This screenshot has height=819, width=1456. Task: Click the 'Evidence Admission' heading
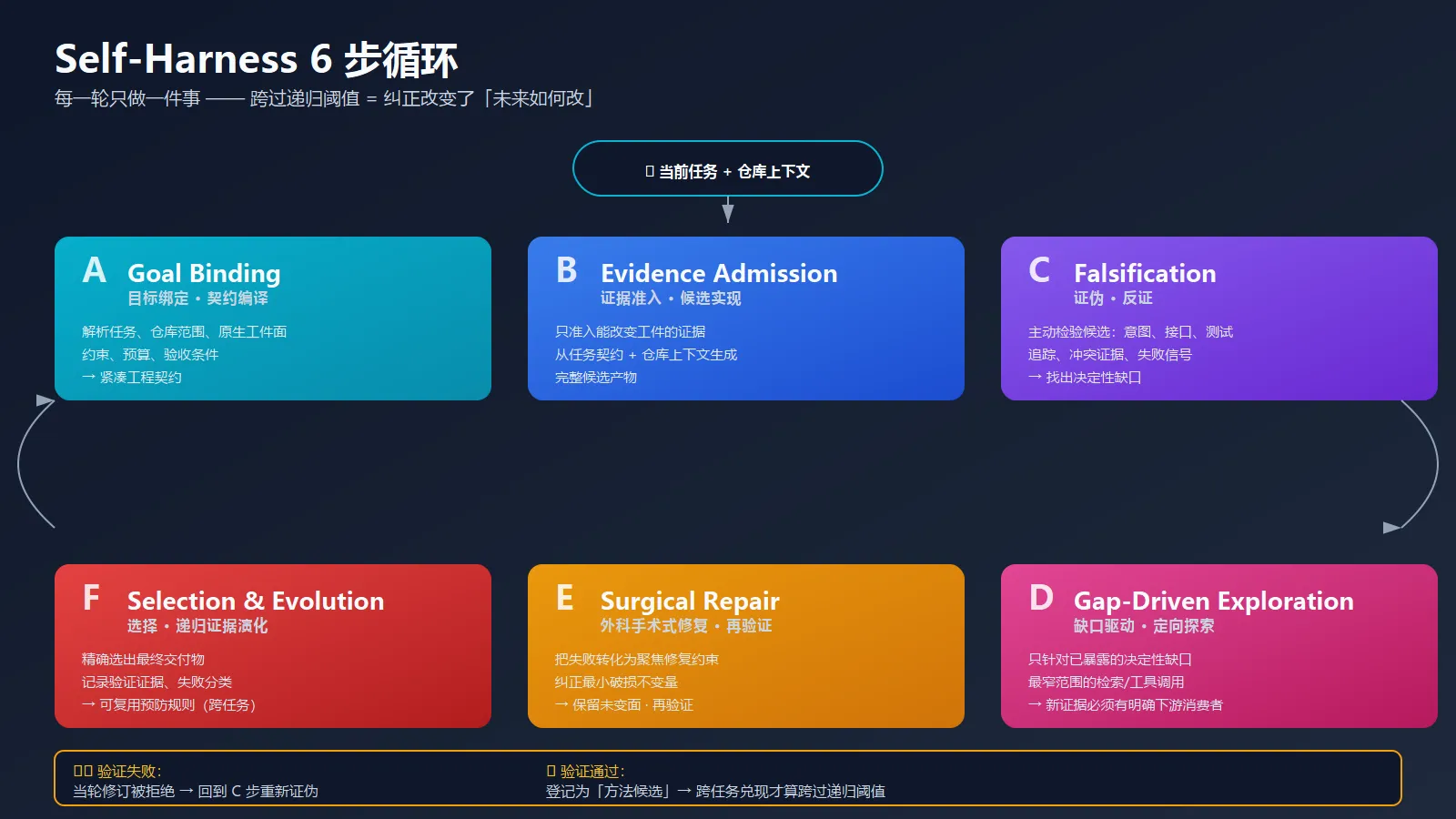719,273
